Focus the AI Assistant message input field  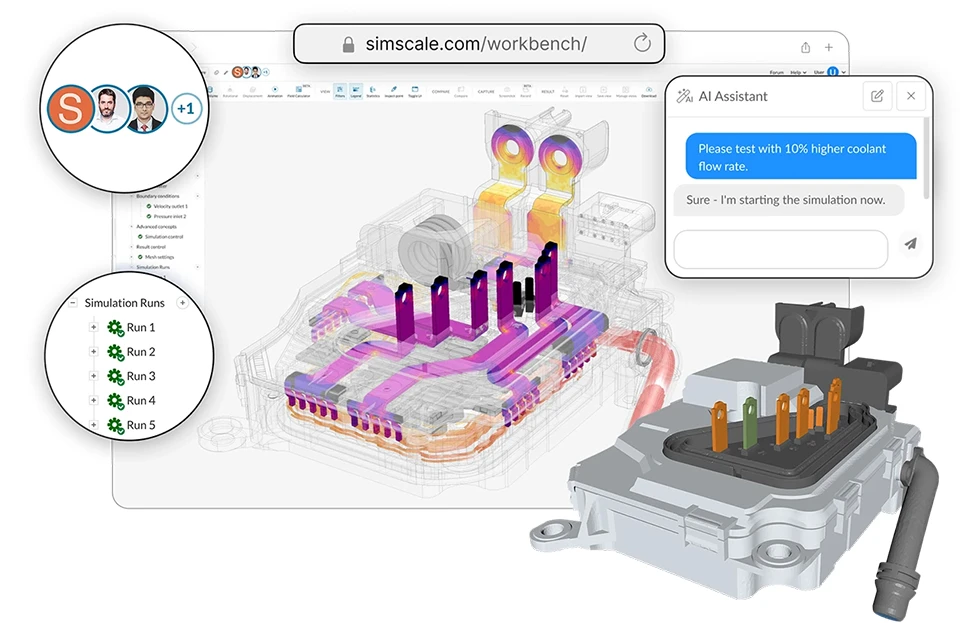(780, 249)
